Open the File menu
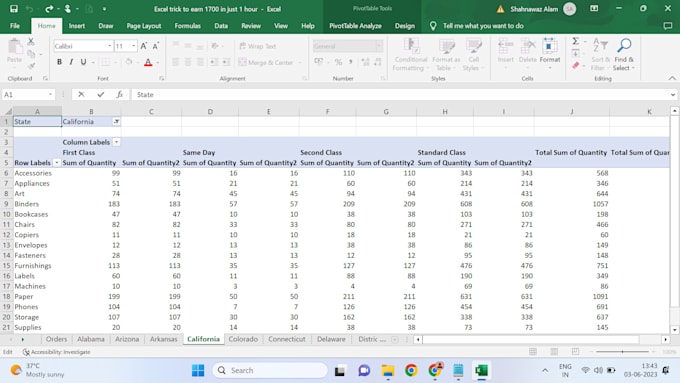680x383 pixels. point(15,26)
